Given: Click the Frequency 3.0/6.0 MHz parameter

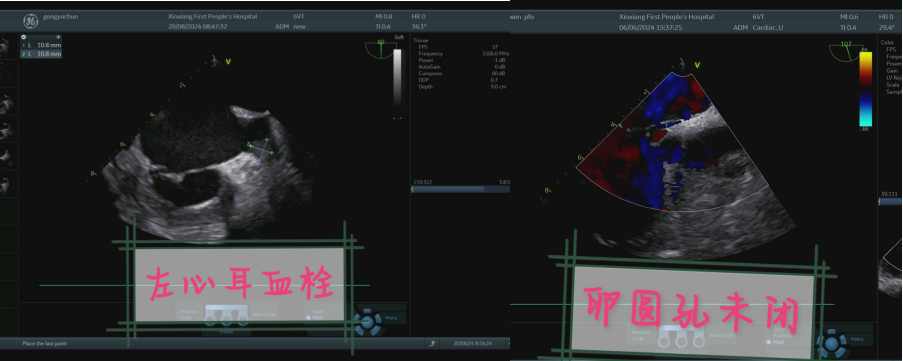Looking at the screenshot, I should click(x=464, y=54).
